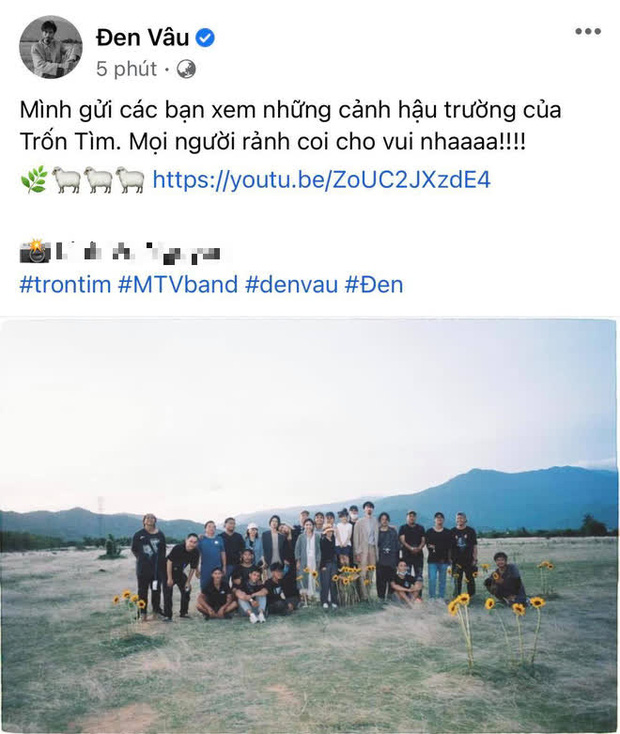Open the three-dot post options menu

(588, 31)
